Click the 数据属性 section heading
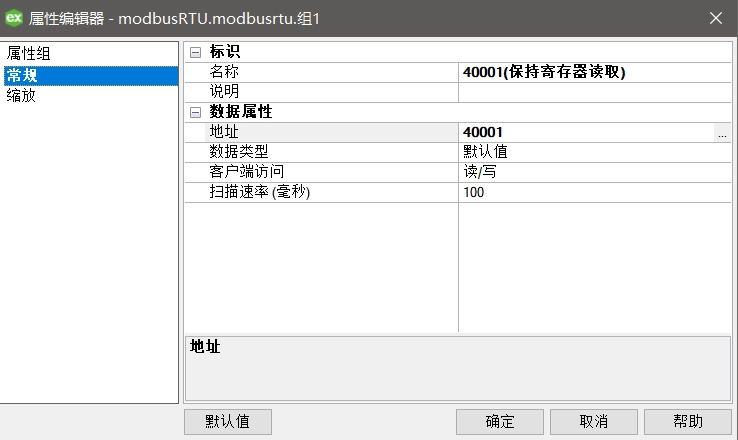 (241, 112)
